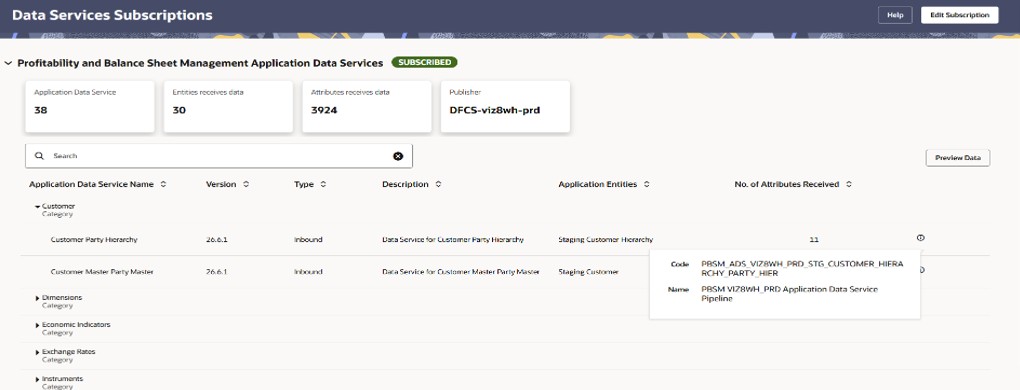Click the Help button
This screenshot has width=1020, height=390.
[x=895, y=15]
